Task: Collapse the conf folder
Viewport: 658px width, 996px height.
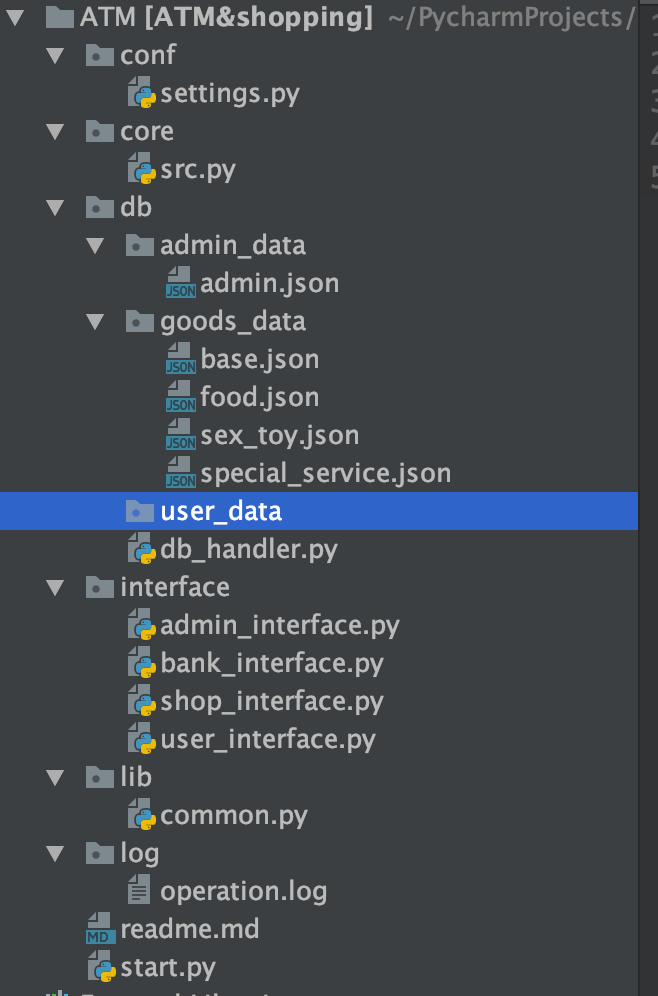Action: click(54, 55)
